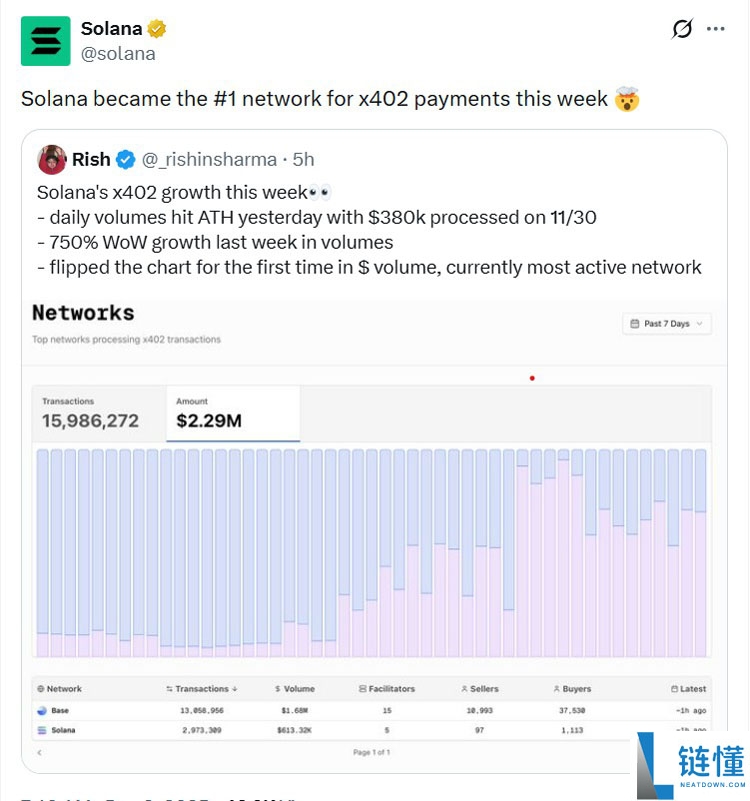
Task: Open Grok analysis via the compass icon
Action: 681,30
